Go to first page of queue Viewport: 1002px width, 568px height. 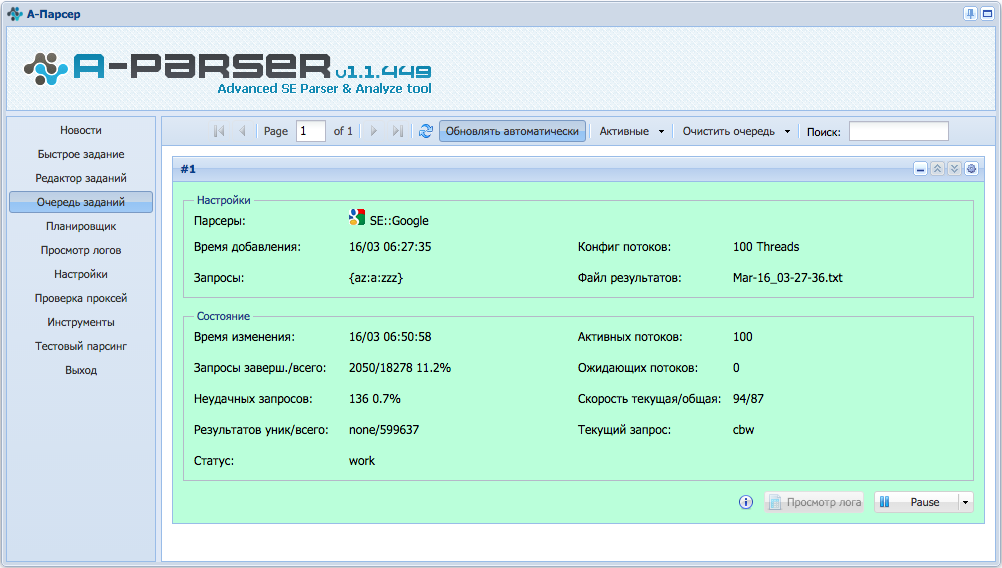coord(219,131)
